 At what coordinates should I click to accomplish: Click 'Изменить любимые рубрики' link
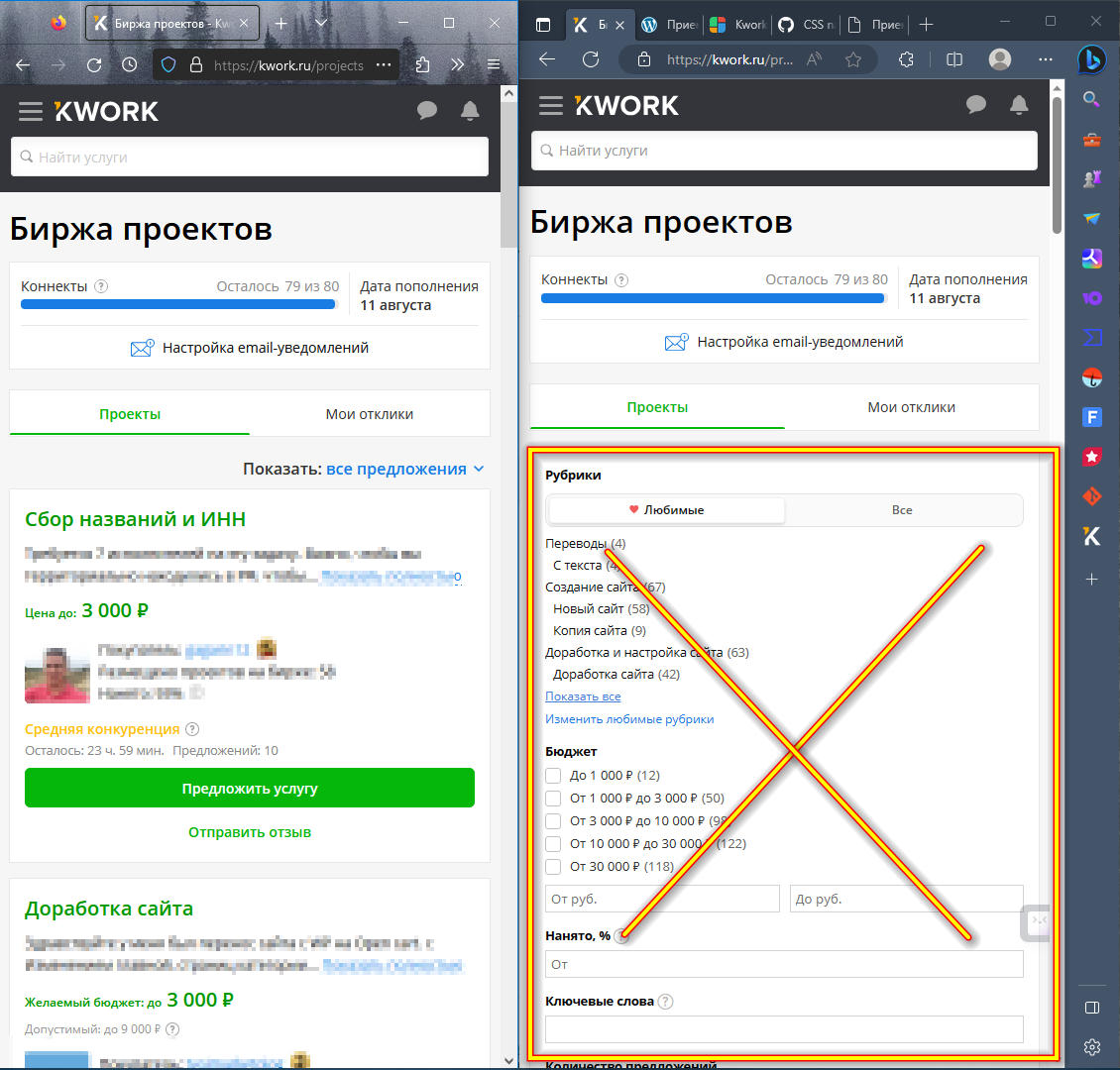click(x=629, y=719)
